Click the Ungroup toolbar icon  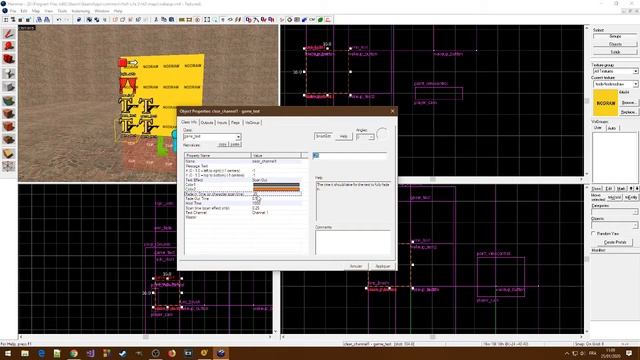pyautogui.click(x=97, y=20)
